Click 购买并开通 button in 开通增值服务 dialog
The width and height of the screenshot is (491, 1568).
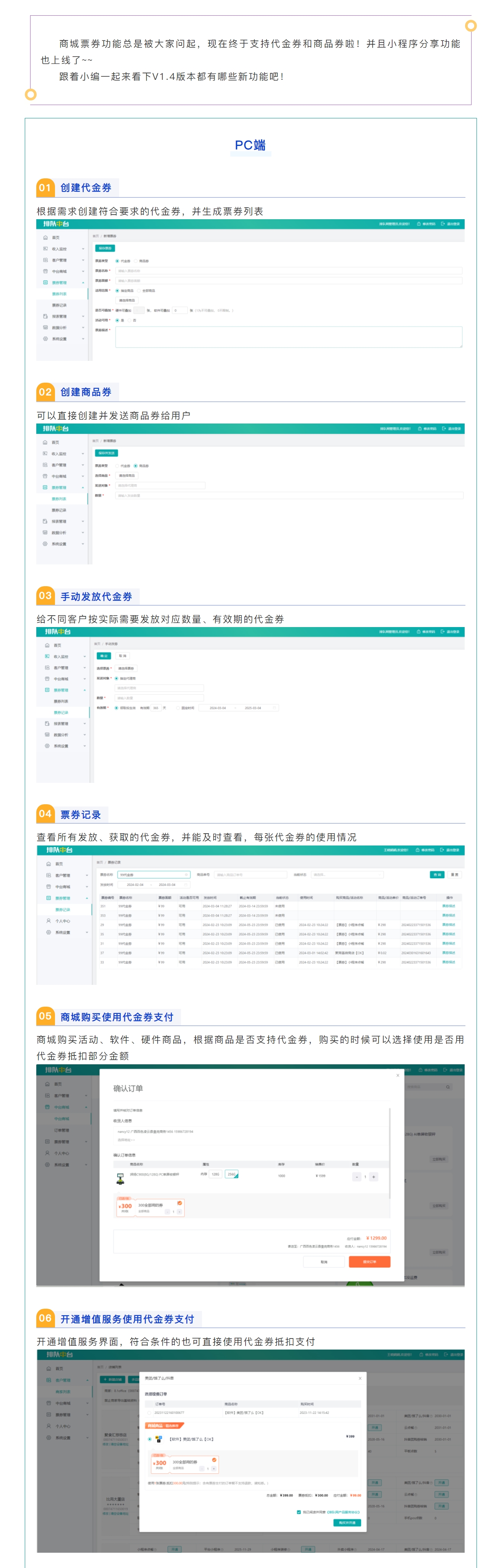coord(347,1522)
